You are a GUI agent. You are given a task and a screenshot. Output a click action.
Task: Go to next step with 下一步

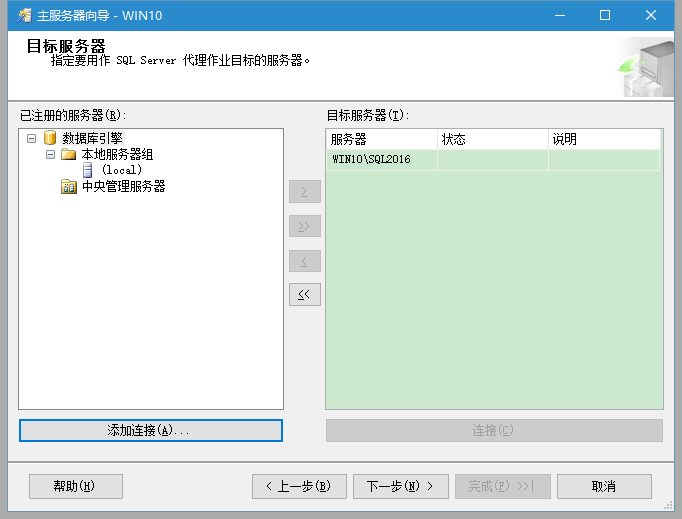(x=400, y=486)
